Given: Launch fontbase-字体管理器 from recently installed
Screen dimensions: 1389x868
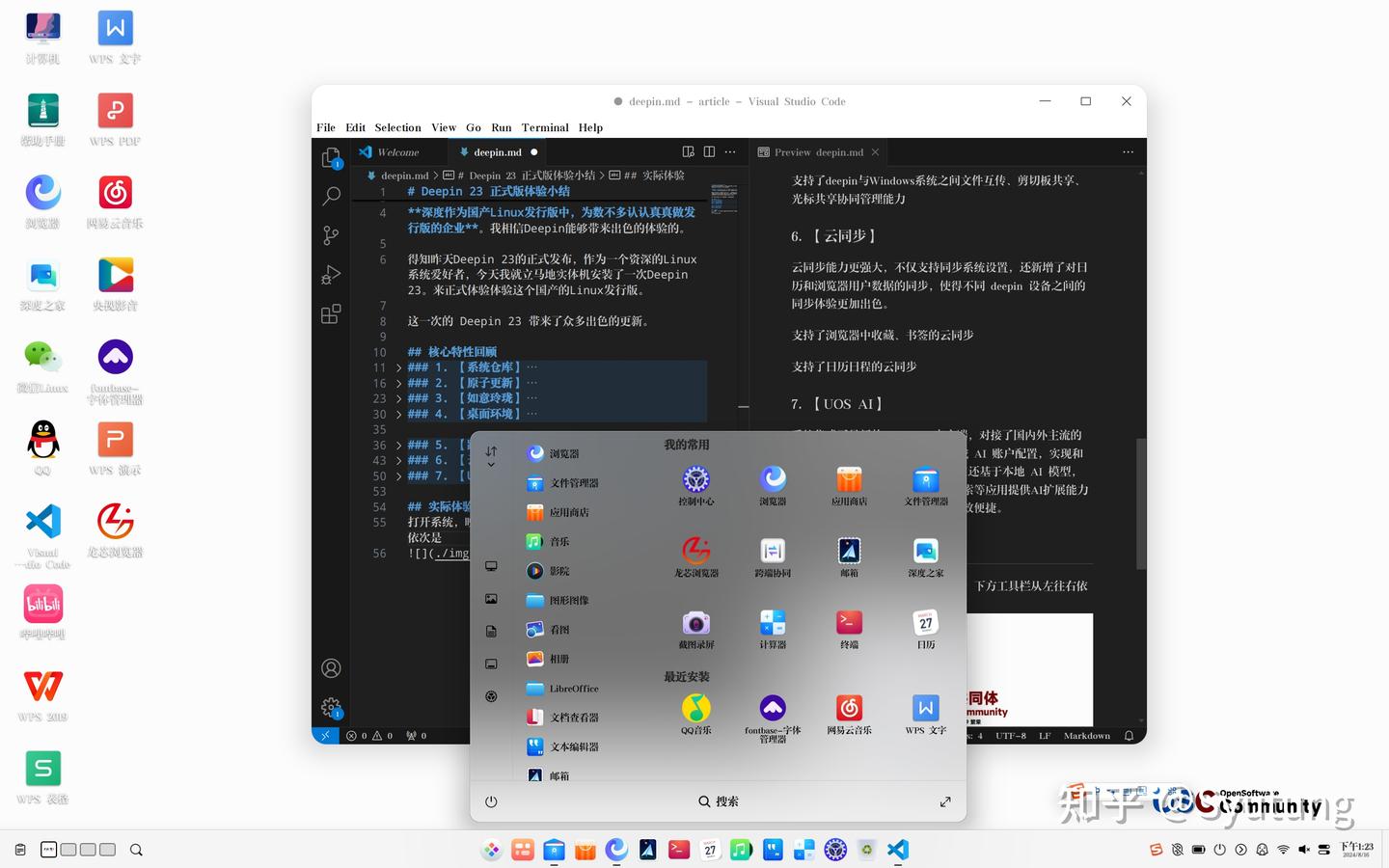Looking at the screenshot, I should click(x=773, y=719).
